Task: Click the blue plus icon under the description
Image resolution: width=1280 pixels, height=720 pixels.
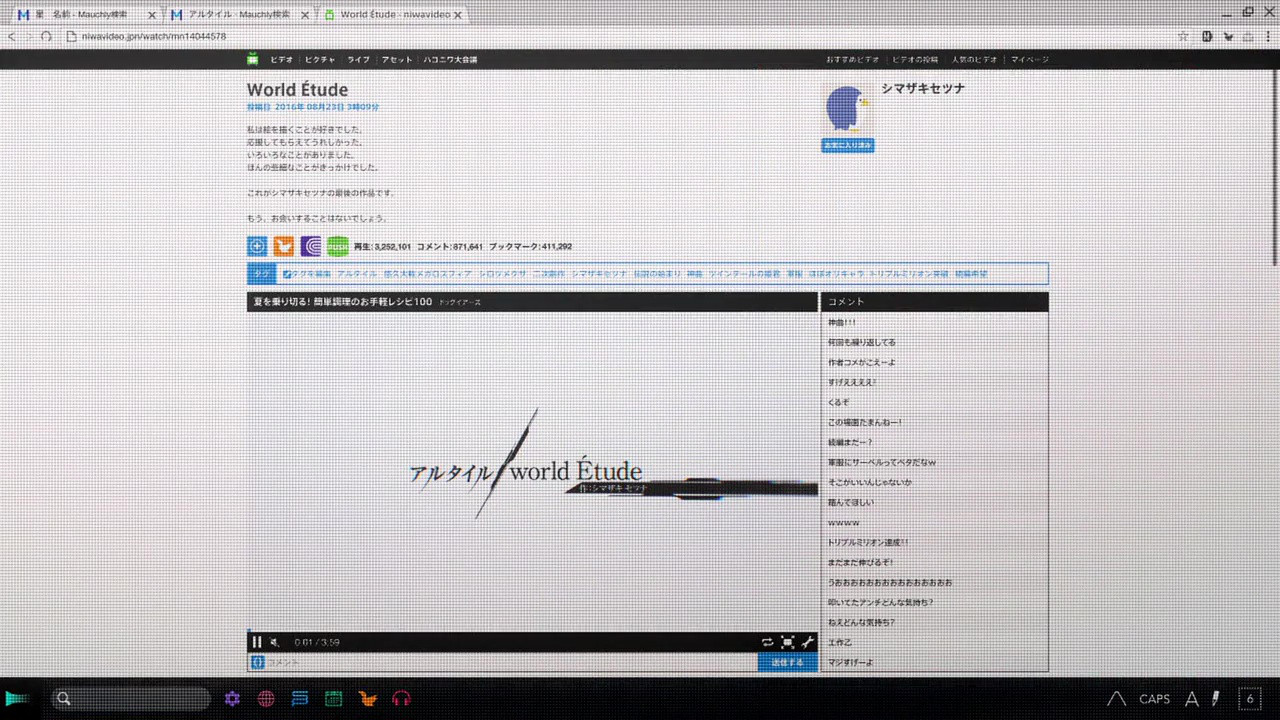Action: point(257,246)
